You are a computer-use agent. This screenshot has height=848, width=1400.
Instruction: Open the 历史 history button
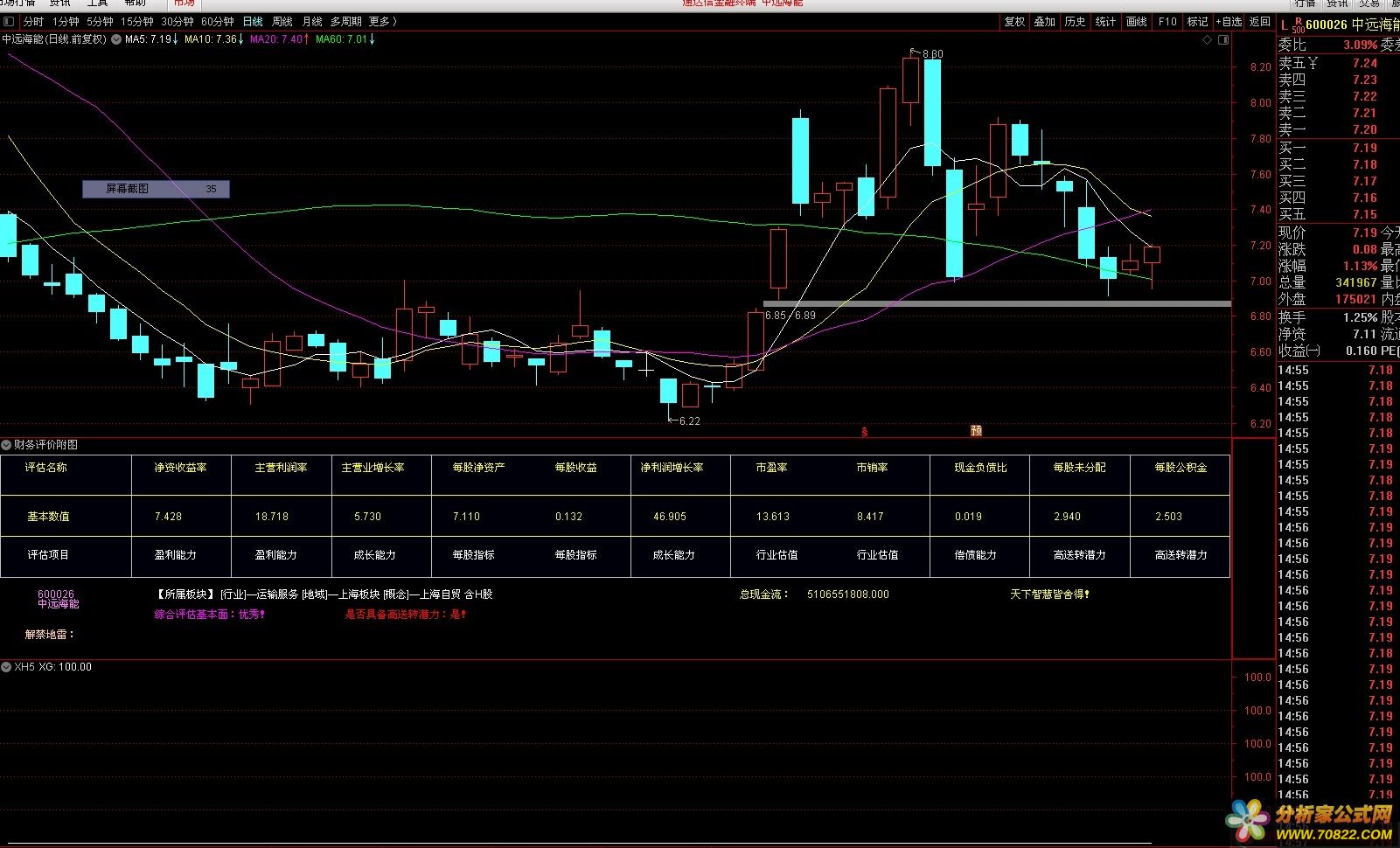click(x=1076, y=22)
